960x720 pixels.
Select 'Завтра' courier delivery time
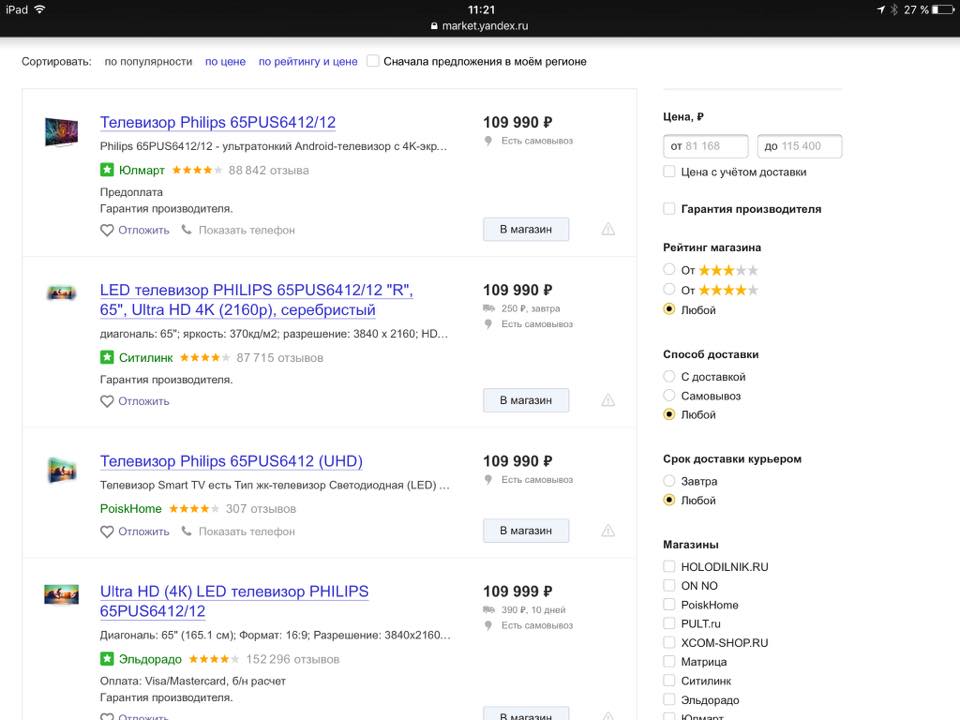pyautogui.click(x=669, y=481)
